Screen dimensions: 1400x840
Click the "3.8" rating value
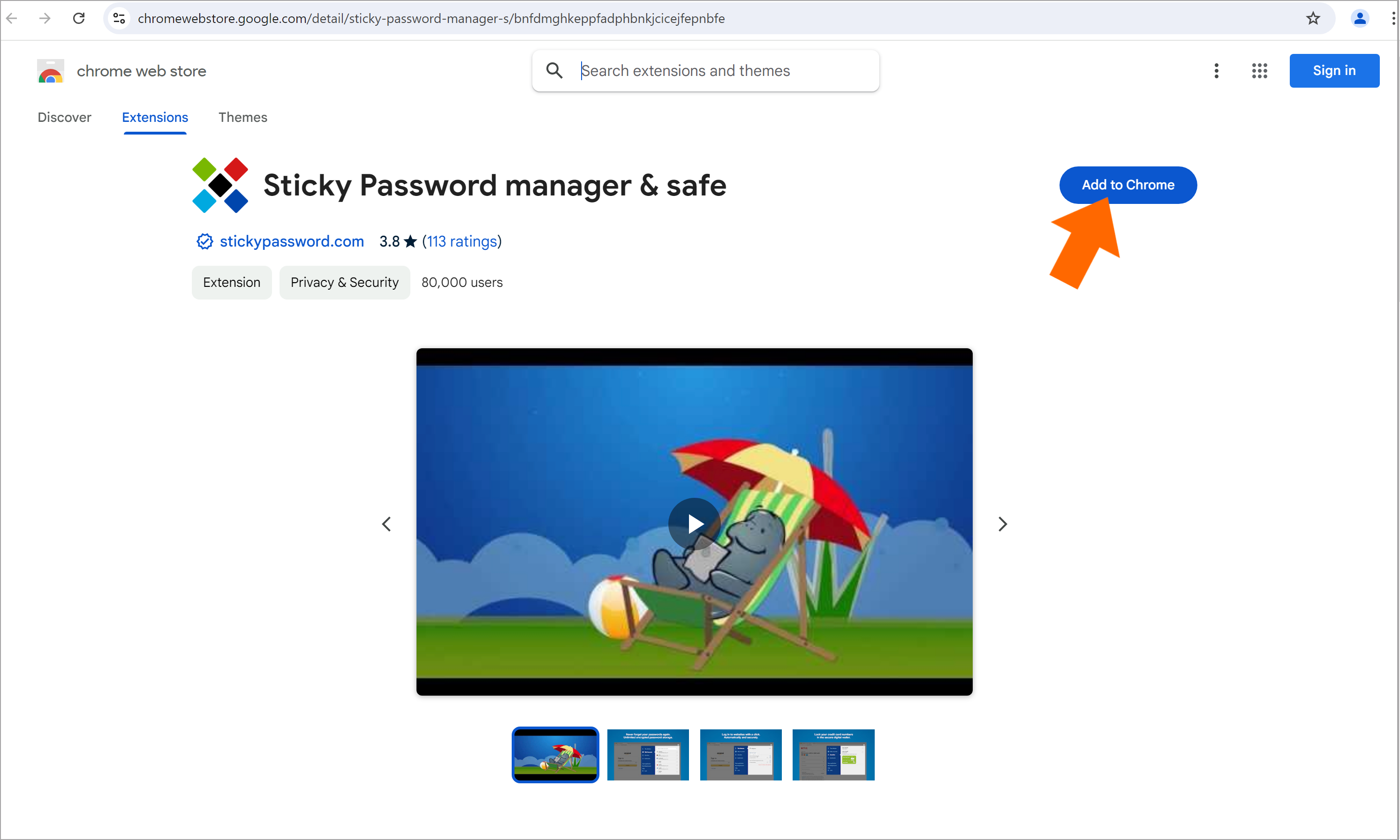pyautogui.click(x=389, y=242)
